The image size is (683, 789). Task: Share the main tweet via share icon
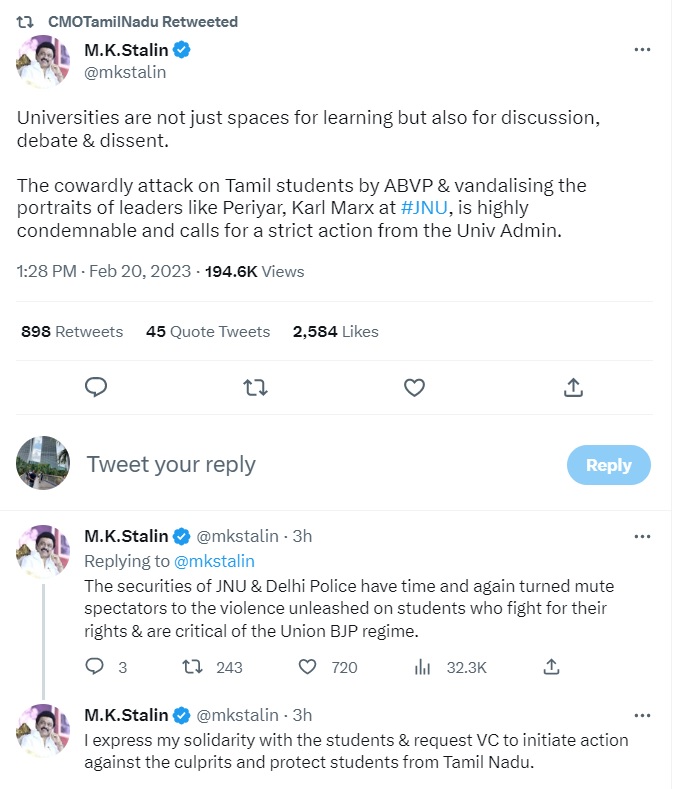click(574, 387)
